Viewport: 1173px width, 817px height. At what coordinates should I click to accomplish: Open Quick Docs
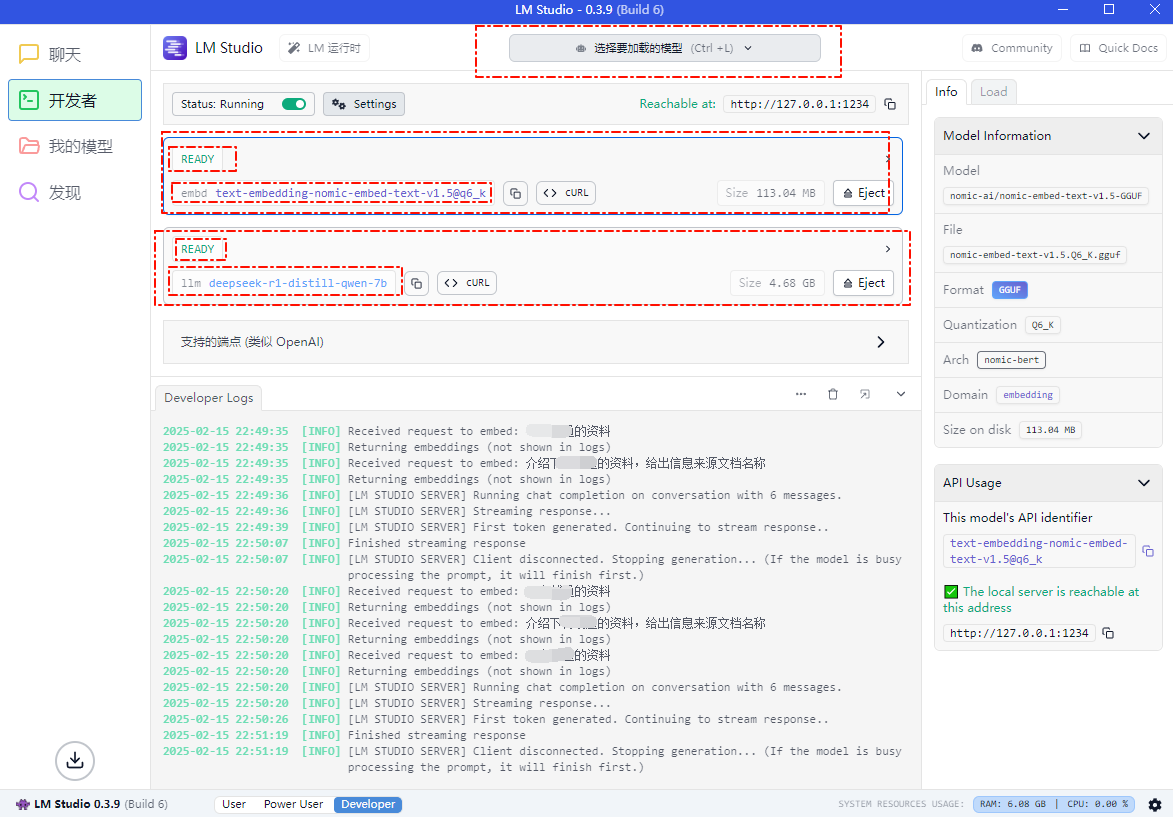tap(1118, 48)
